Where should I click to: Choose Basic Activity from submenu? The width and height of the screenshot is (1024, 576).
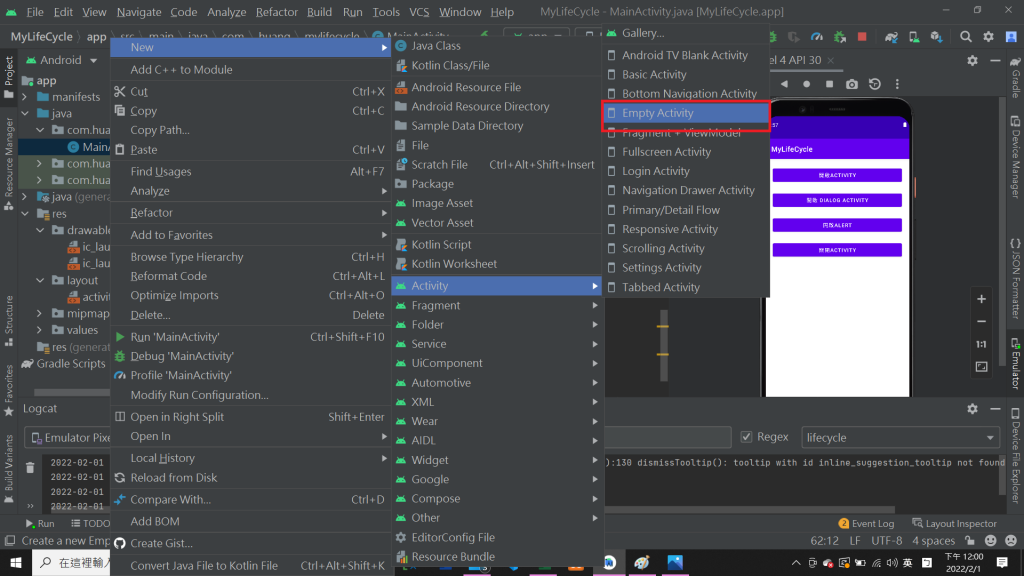point(686,74)
